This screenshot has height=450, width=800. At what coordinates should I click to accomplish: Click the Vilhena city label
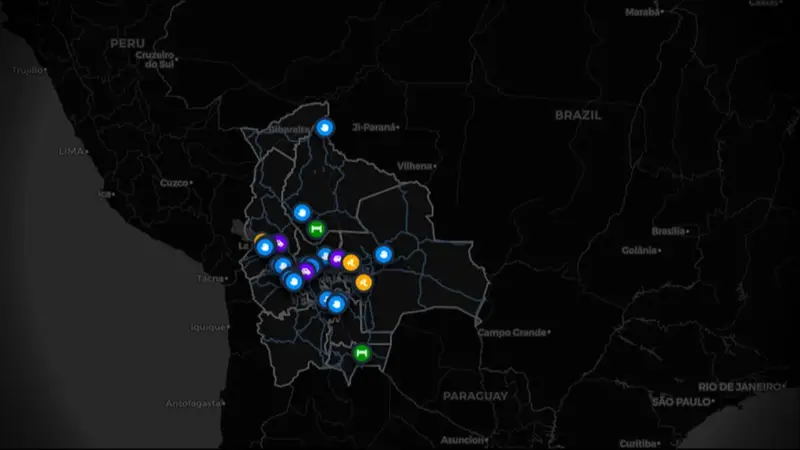(x=415, y=165)
